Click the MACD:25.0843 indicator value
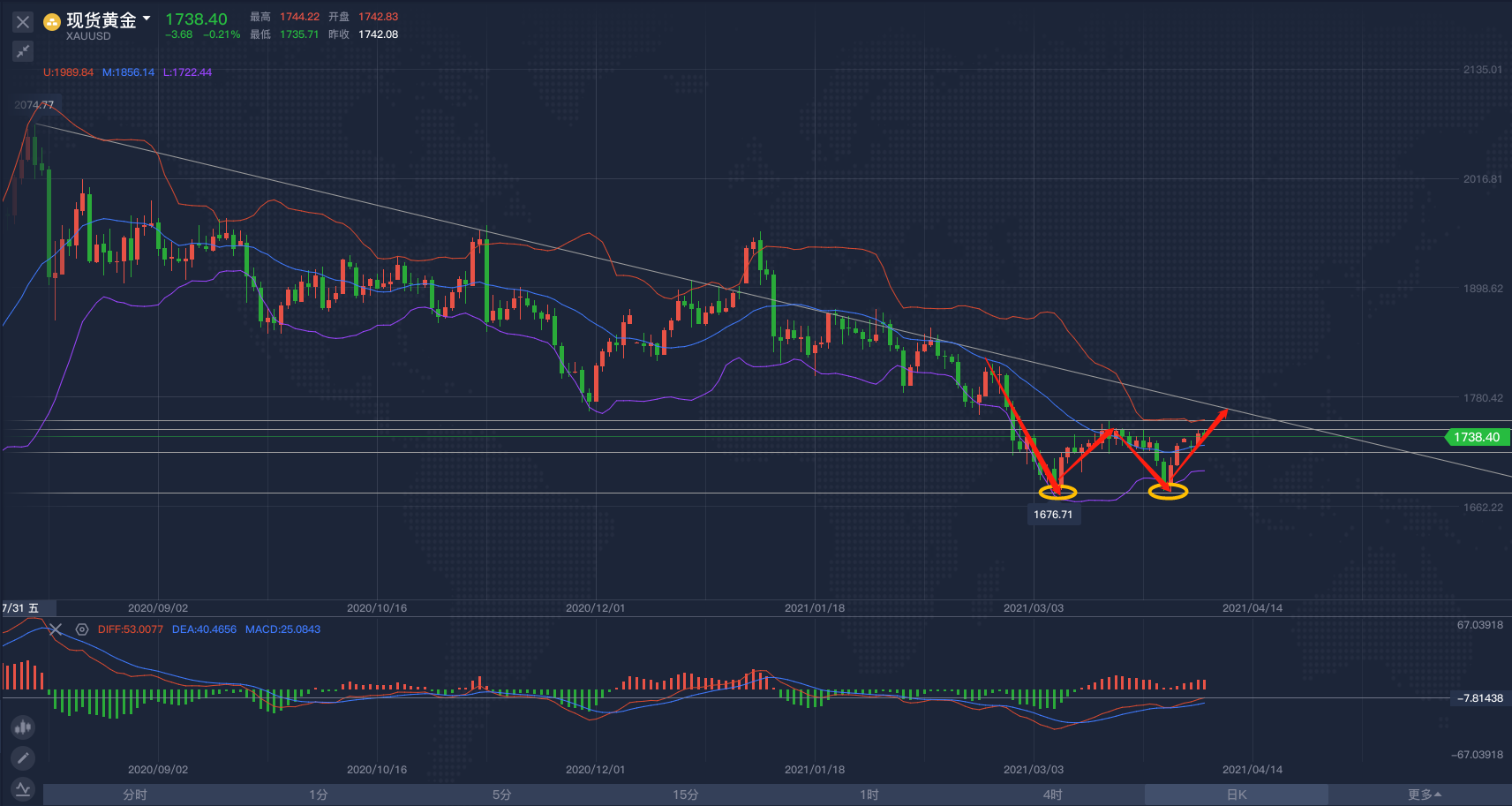 pos(282,629)
